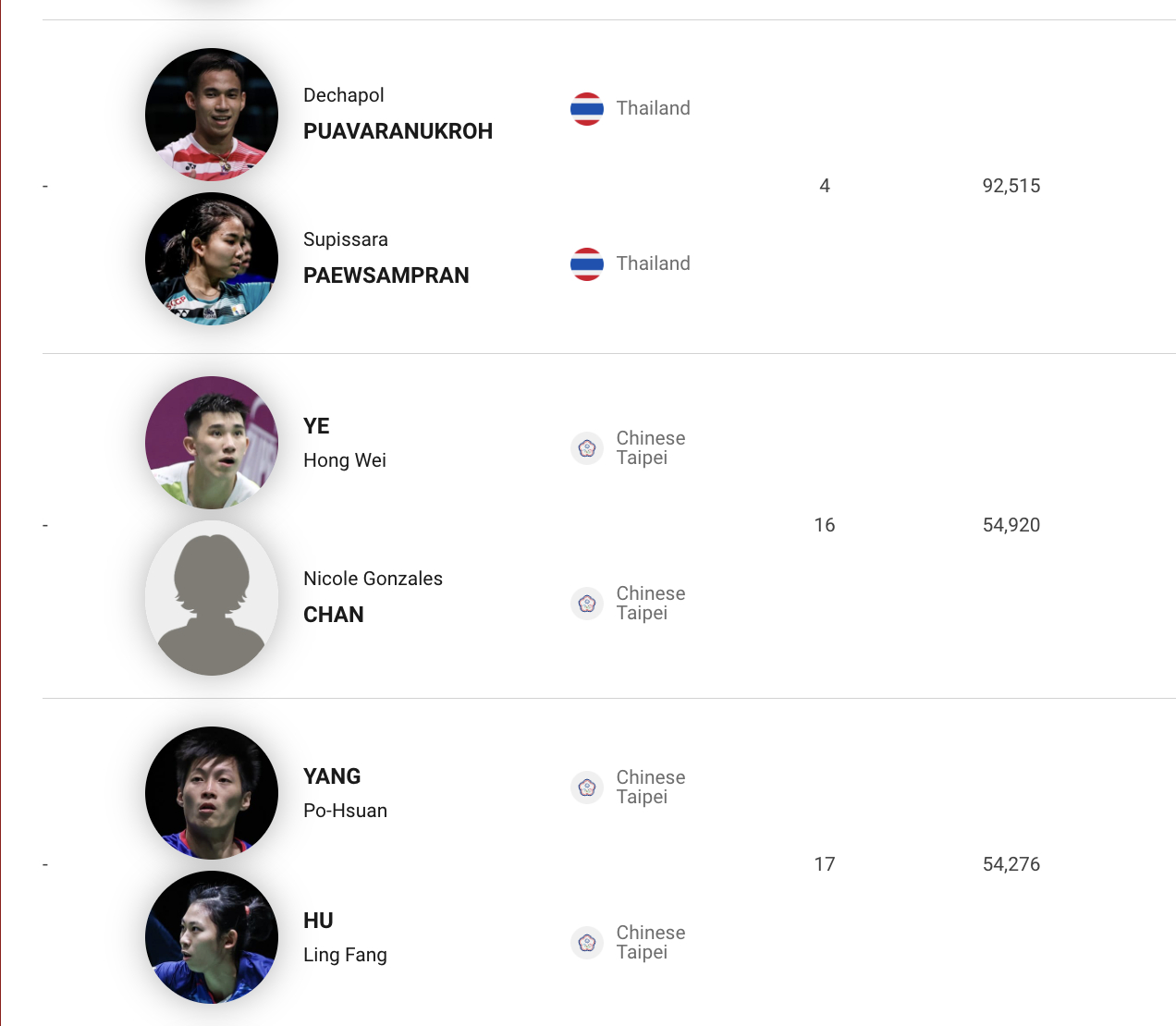Select the HU Ling Fang name link
Viewport: 1176px width, 1026px height.
[x=345, y=937]
